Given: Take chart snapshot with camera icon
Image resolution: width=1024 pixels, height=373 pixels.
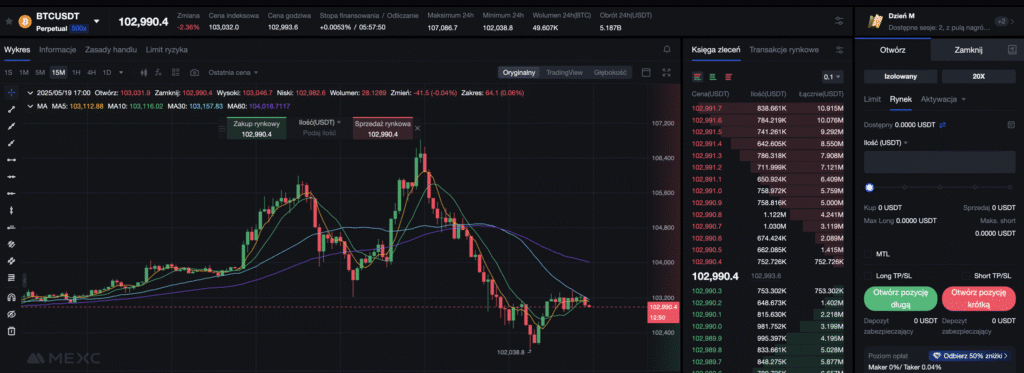Looking at the screenshot, I should (x=194, y=73).
